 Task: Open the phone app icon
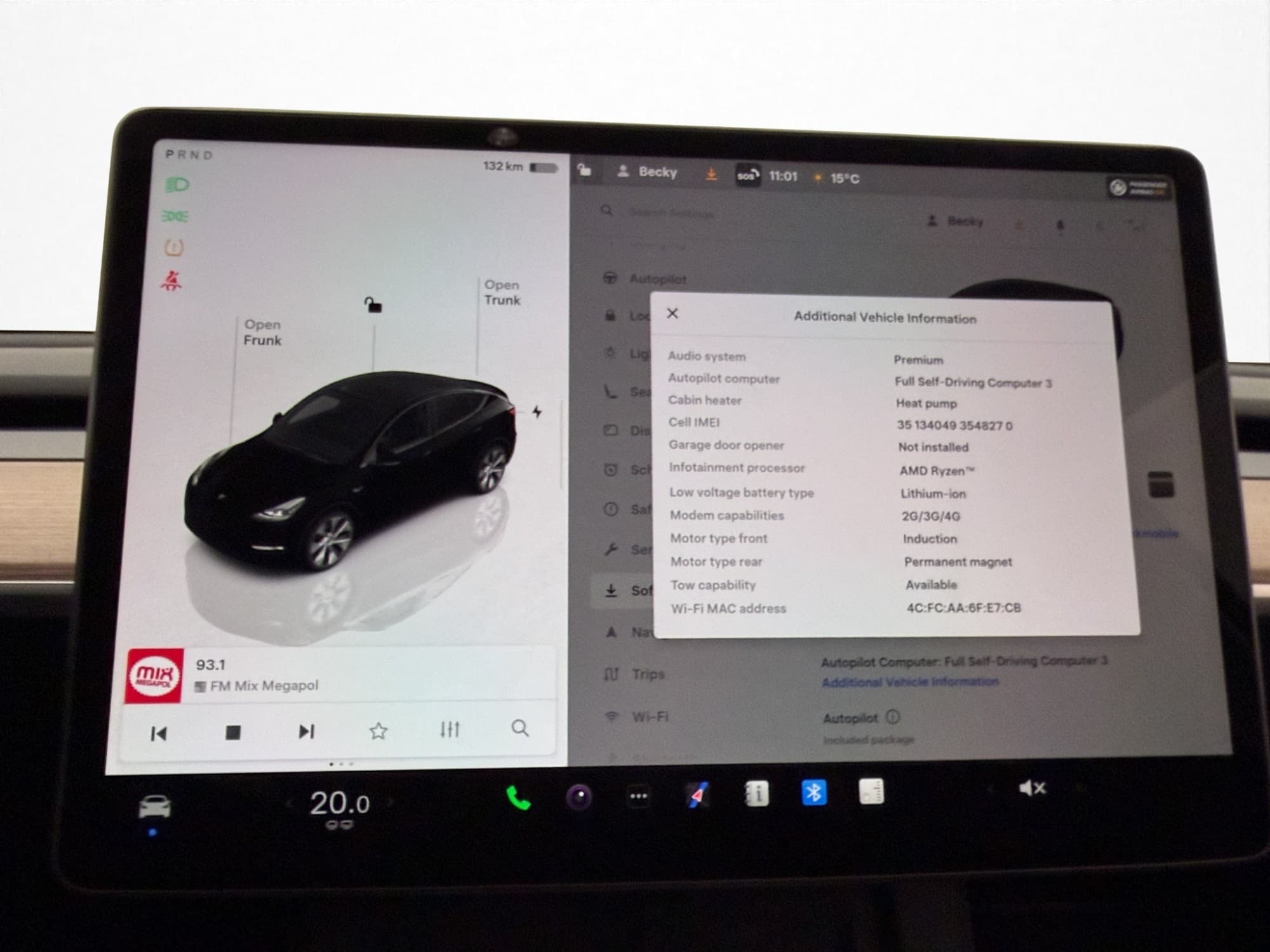pos(518,798)
